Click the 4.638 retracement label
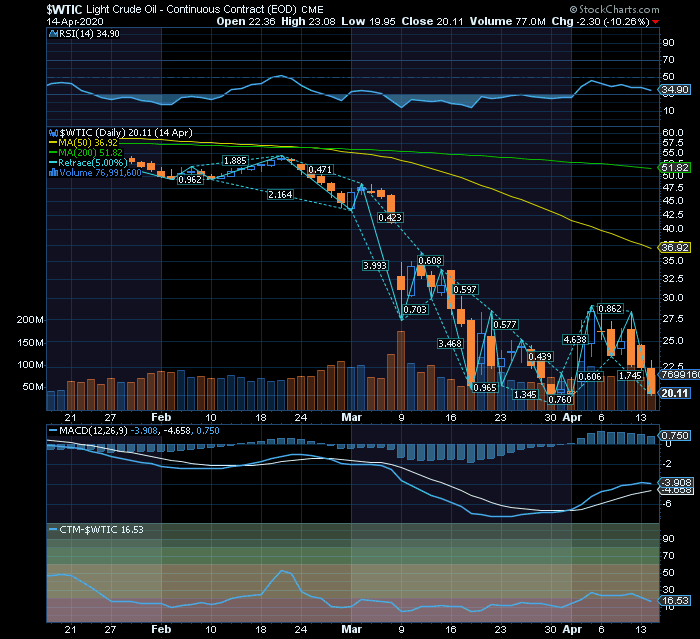The width and height of the screenshot is (700, 639). (575, 340)
